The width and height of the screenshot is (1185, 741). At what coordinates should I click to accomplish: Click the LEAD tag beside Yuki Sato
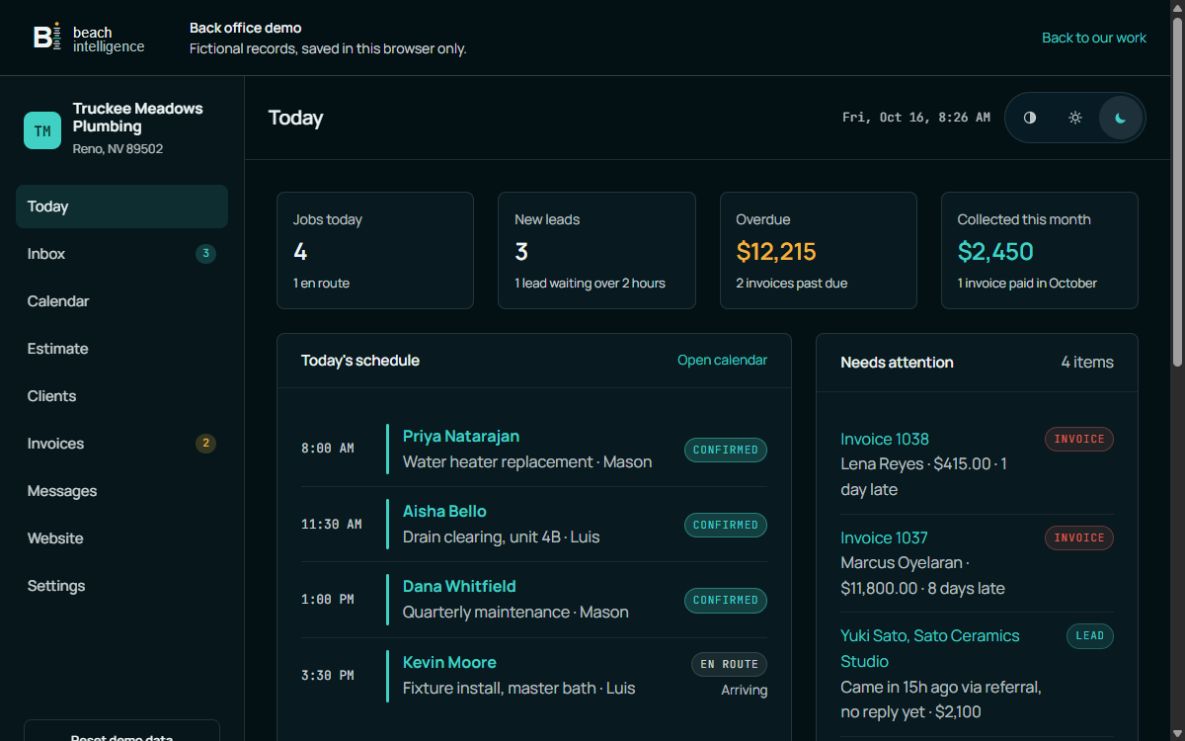(1090, 636)
